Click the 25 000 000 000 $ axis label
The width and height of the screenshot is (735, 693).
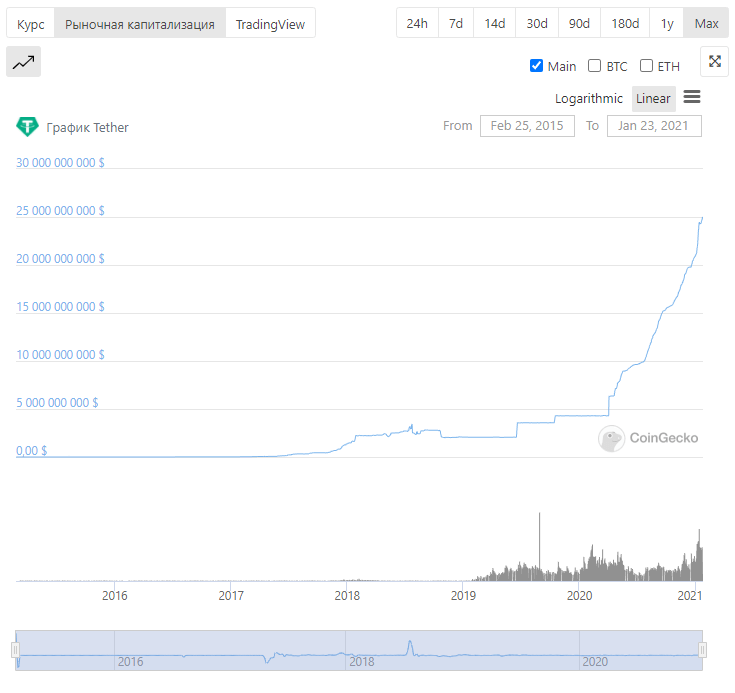coord(60,211)
